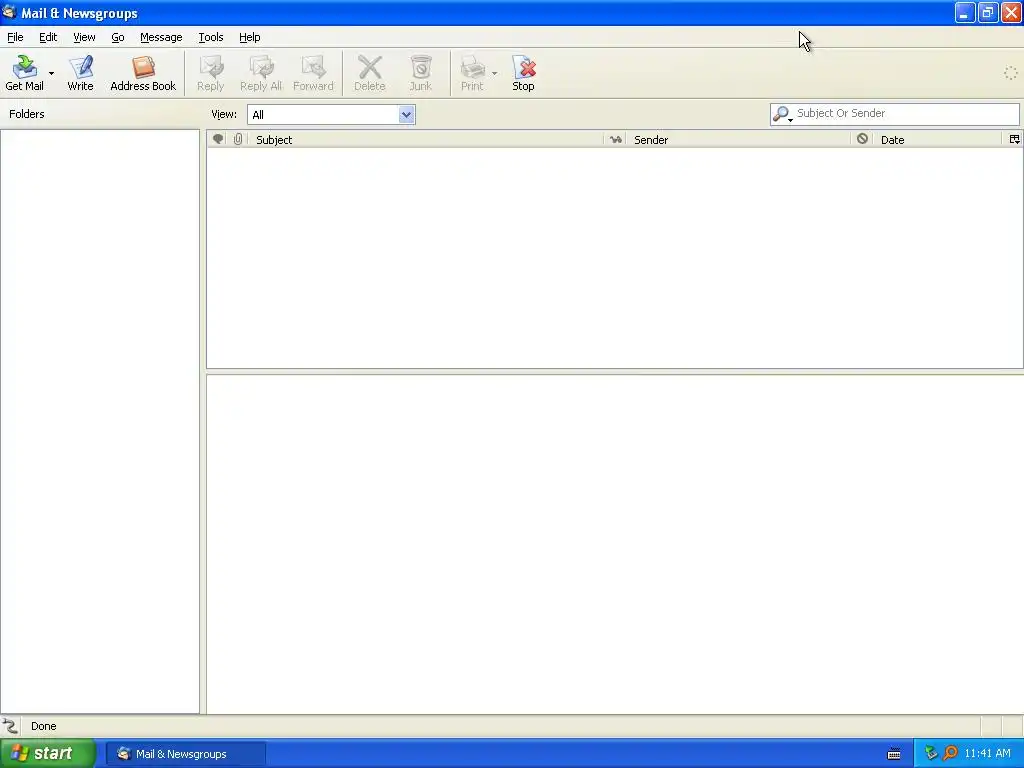Viewport: 1024px width, 768px height.
Task: Sort messages by Sender column
Action: [738, 139]
